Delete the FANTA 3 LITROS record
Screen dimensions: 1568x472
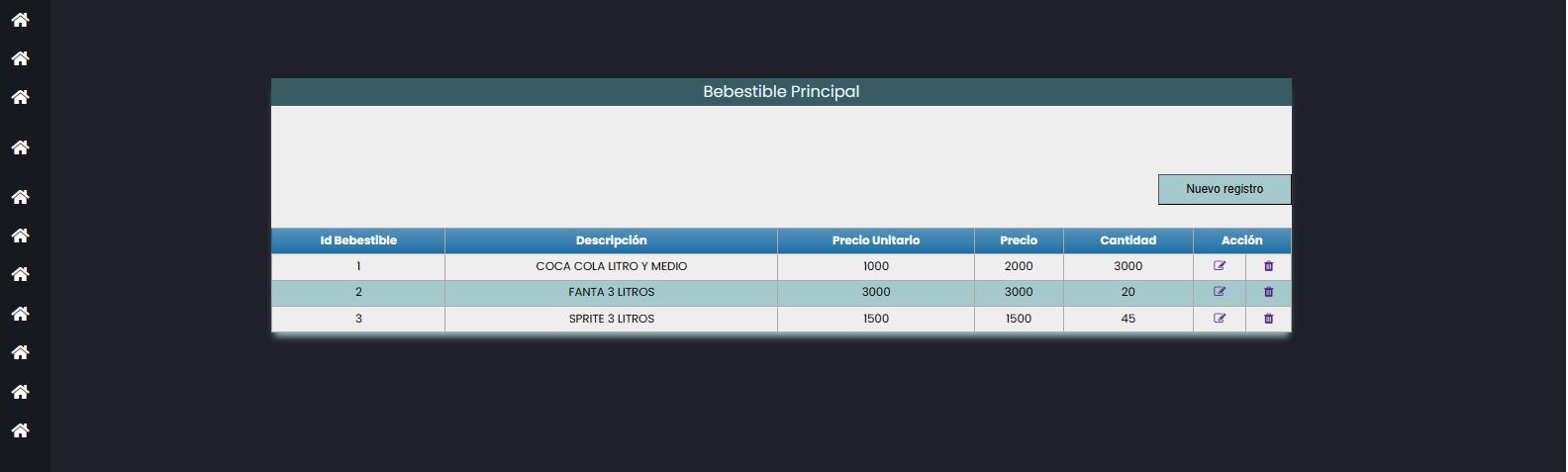tap(1269, 292)
